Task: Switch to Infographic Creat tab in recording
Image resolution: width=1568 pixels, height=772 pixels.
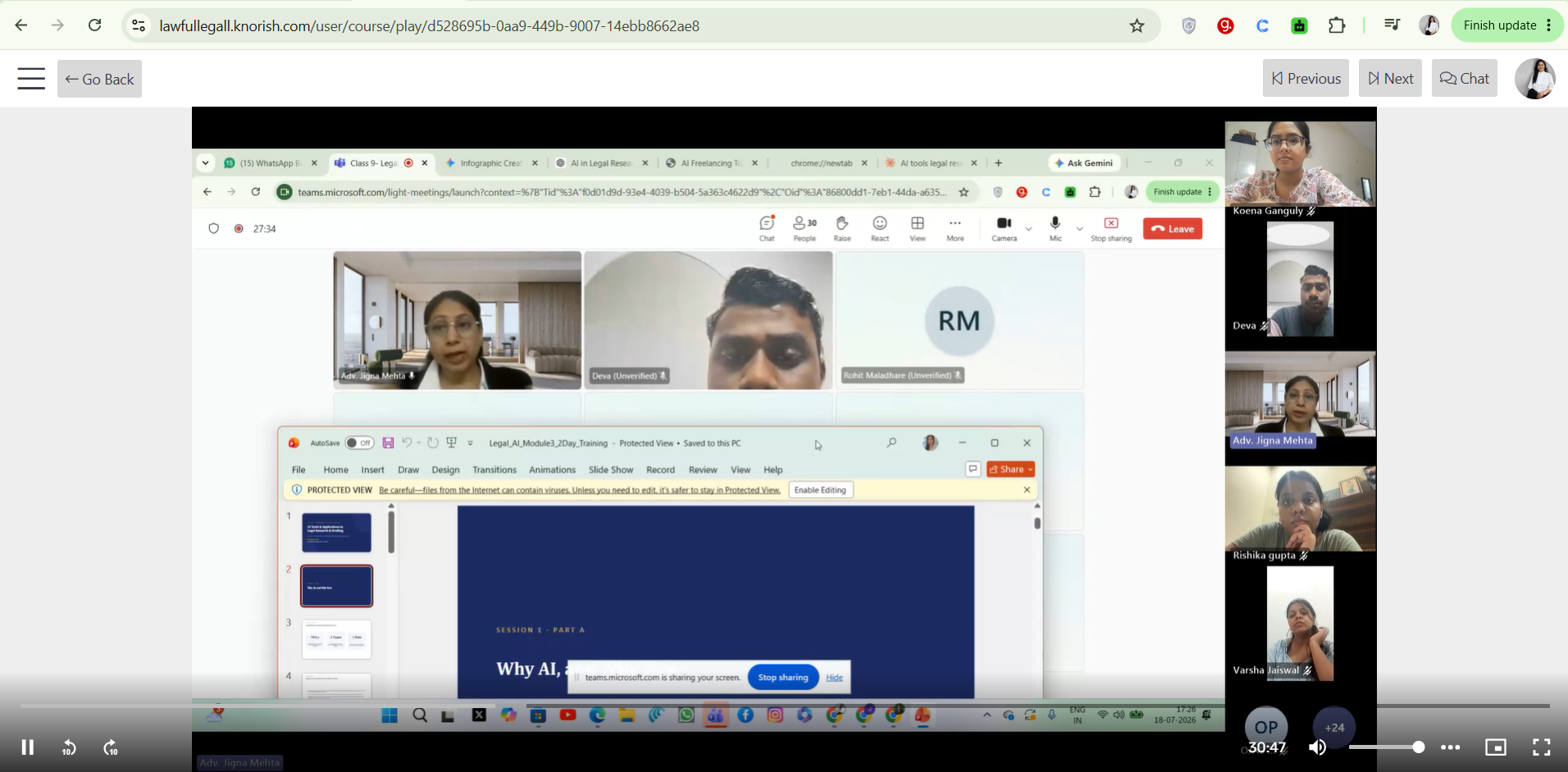Action: coord(490,163)
